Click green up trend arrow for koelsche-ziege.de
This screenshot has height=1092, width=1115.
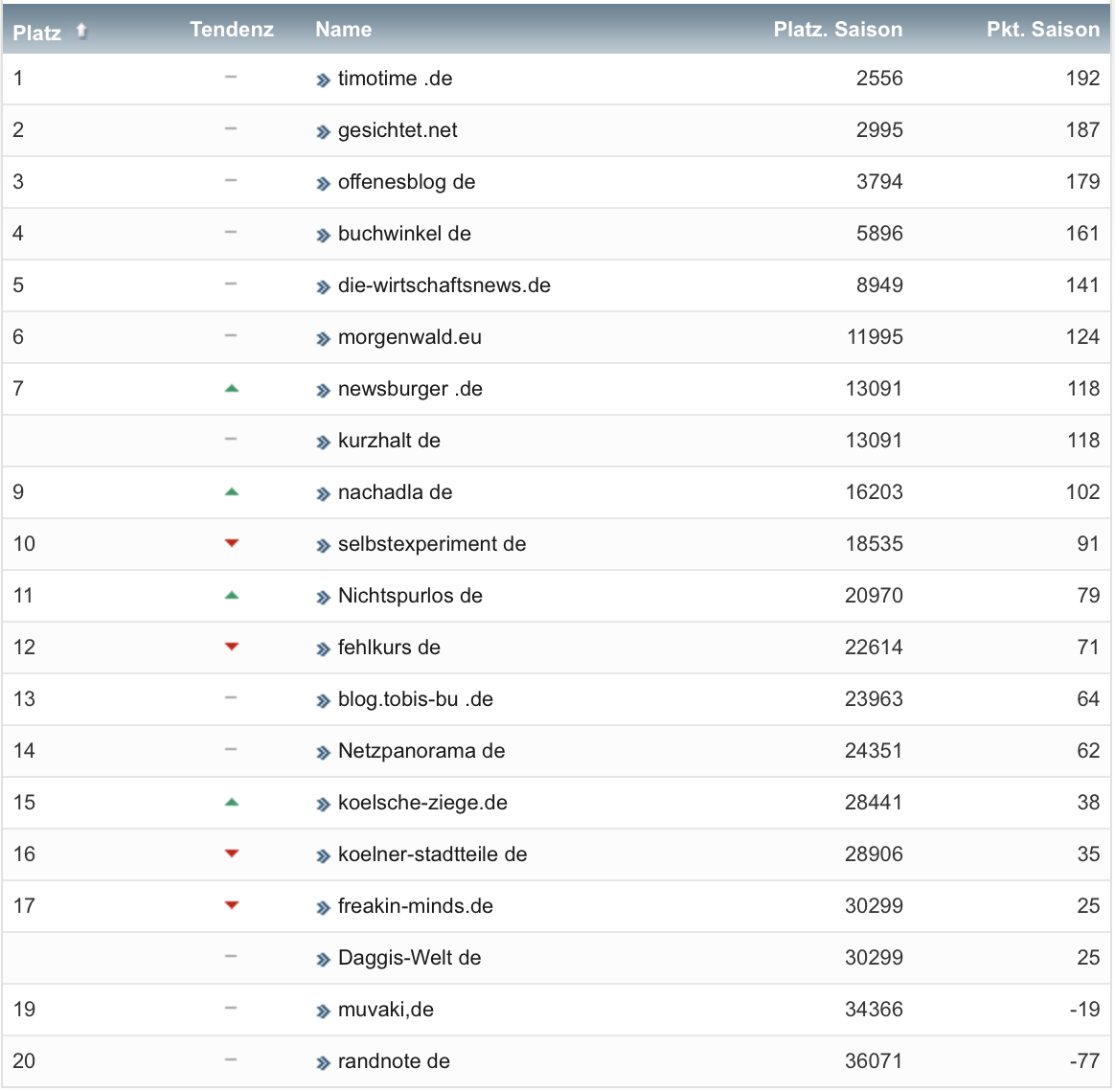click(x=231, y=803)
